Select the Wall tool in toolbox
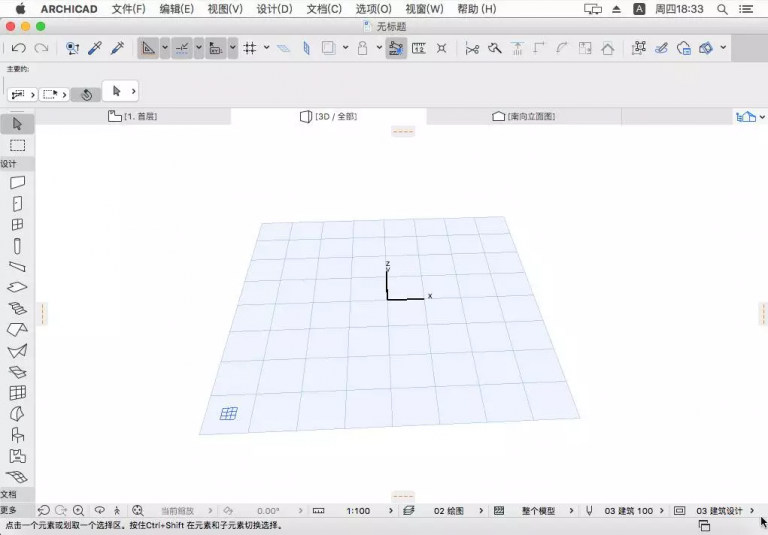This screenshot has height=535, width=768. click(17, 183)
